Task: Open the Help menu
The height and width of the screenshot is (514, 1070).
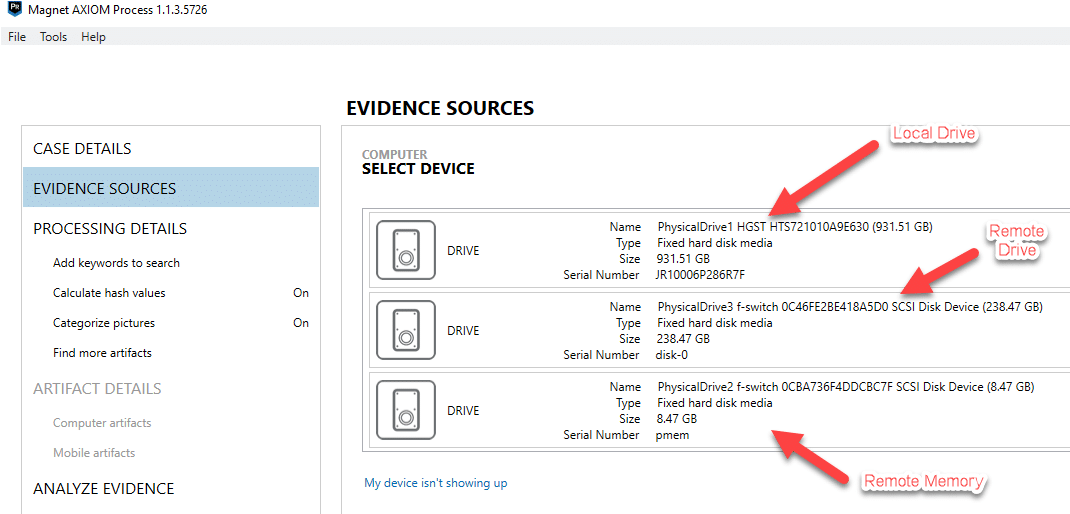Action: [93, 37]
